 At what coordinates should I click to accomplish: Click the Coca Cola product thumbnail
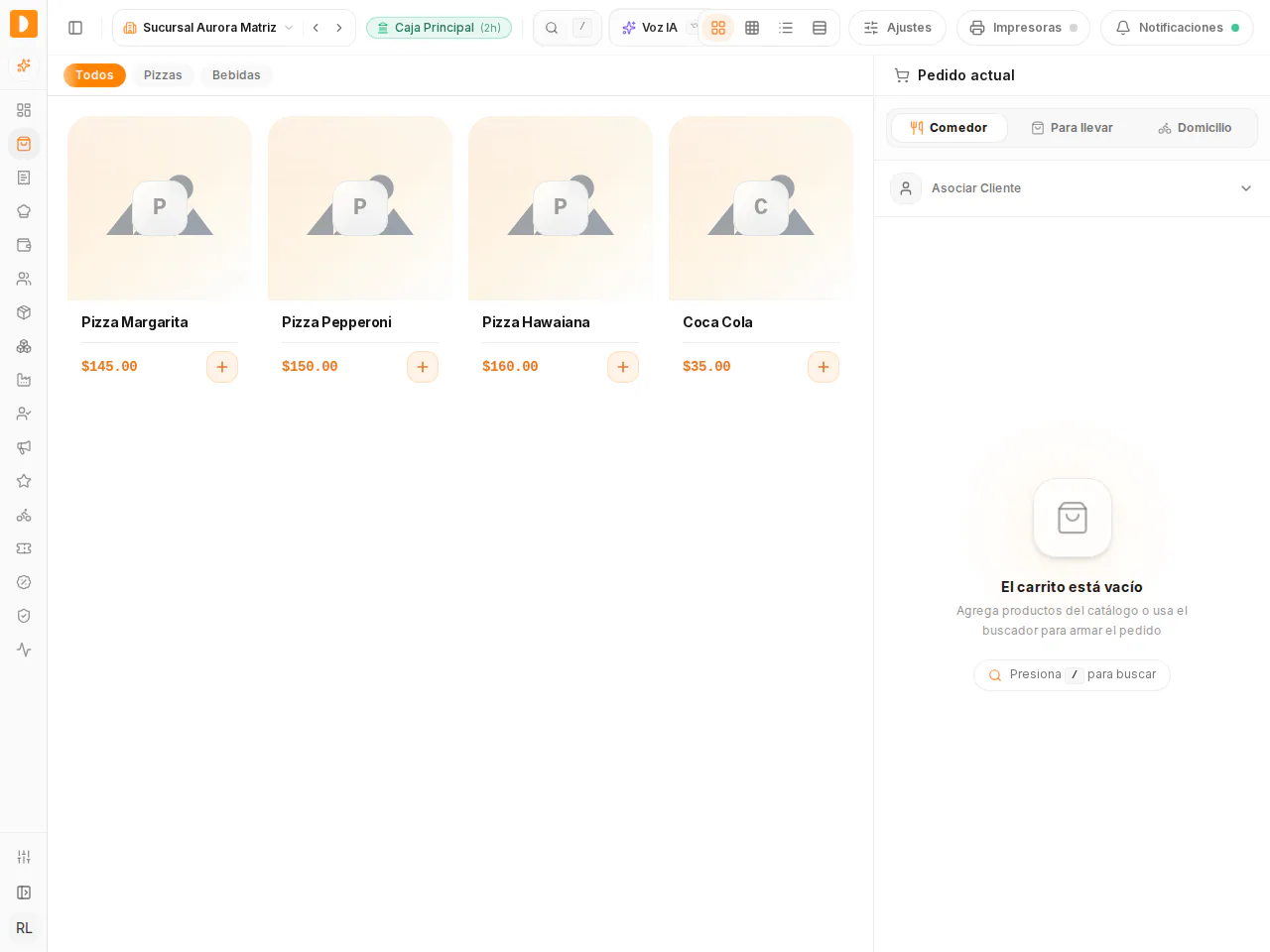click(x=761, y=208)
